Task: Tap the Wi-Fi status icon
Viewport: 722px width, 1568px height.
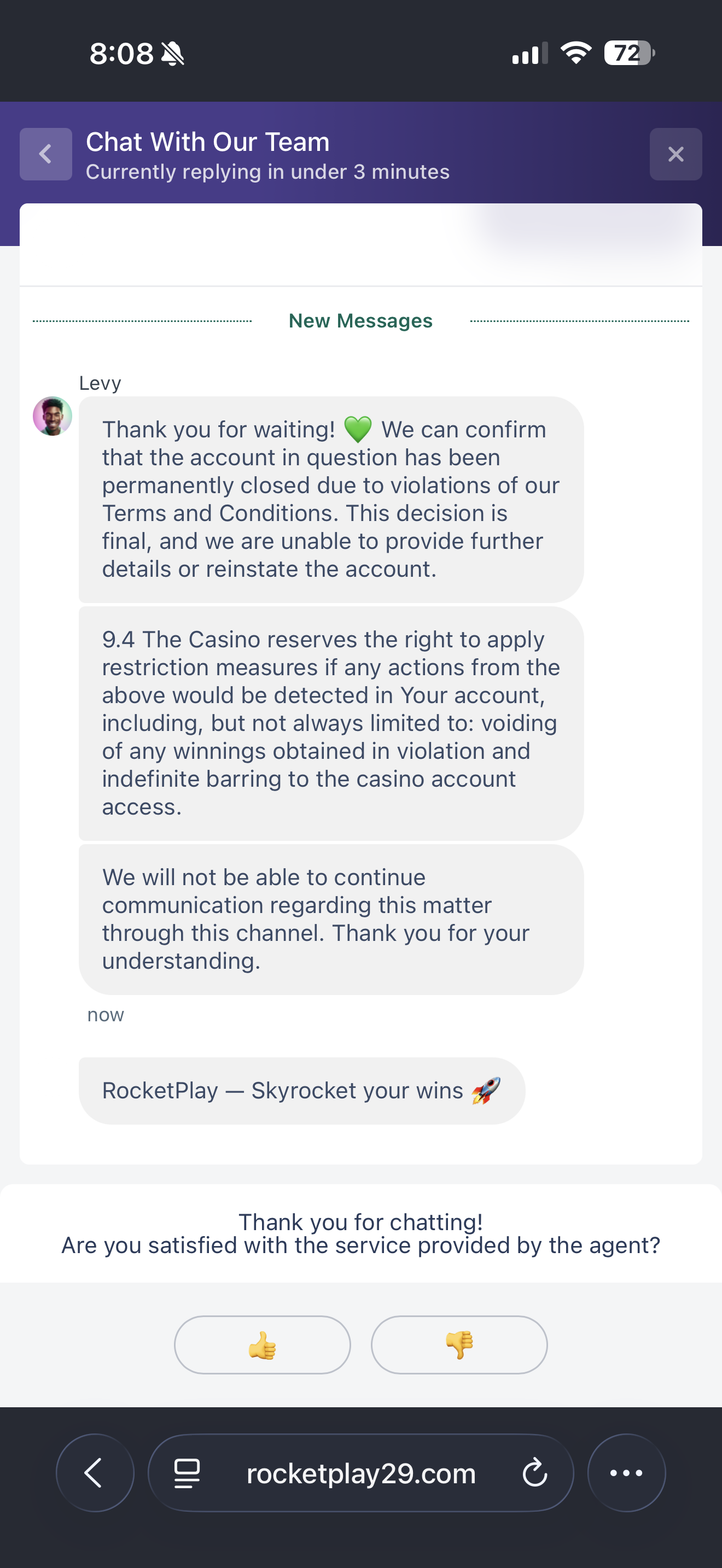Action: [576, 53]
